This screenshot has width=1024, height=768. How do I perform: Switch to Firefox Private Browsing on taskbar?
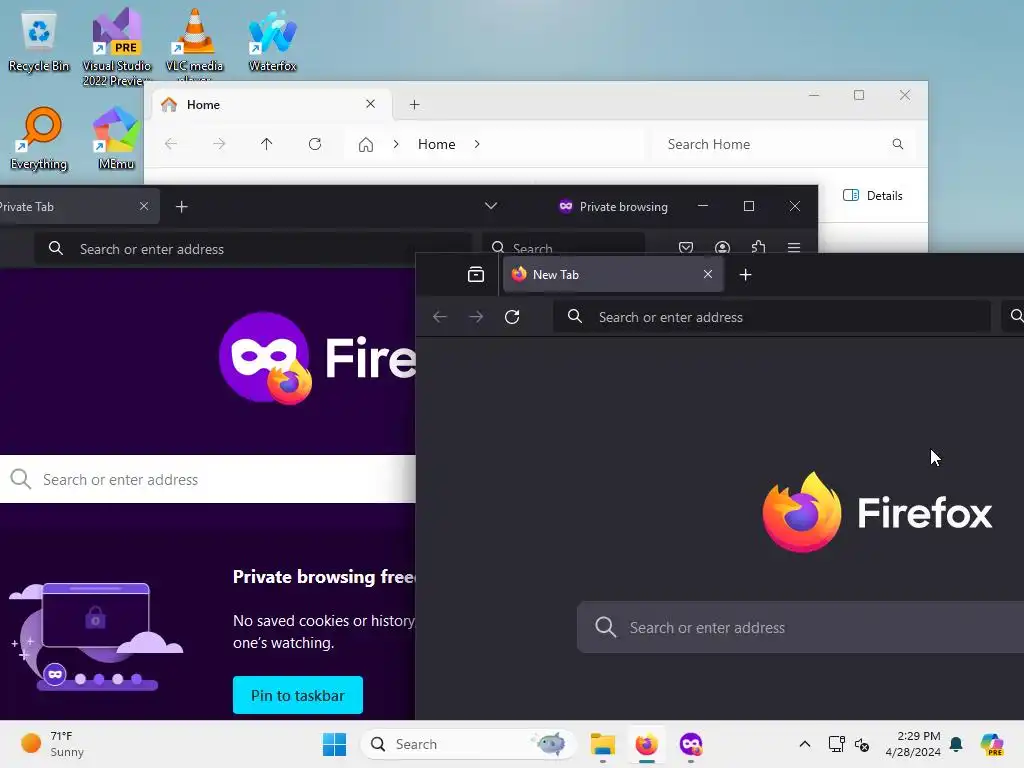click(690, 744)
